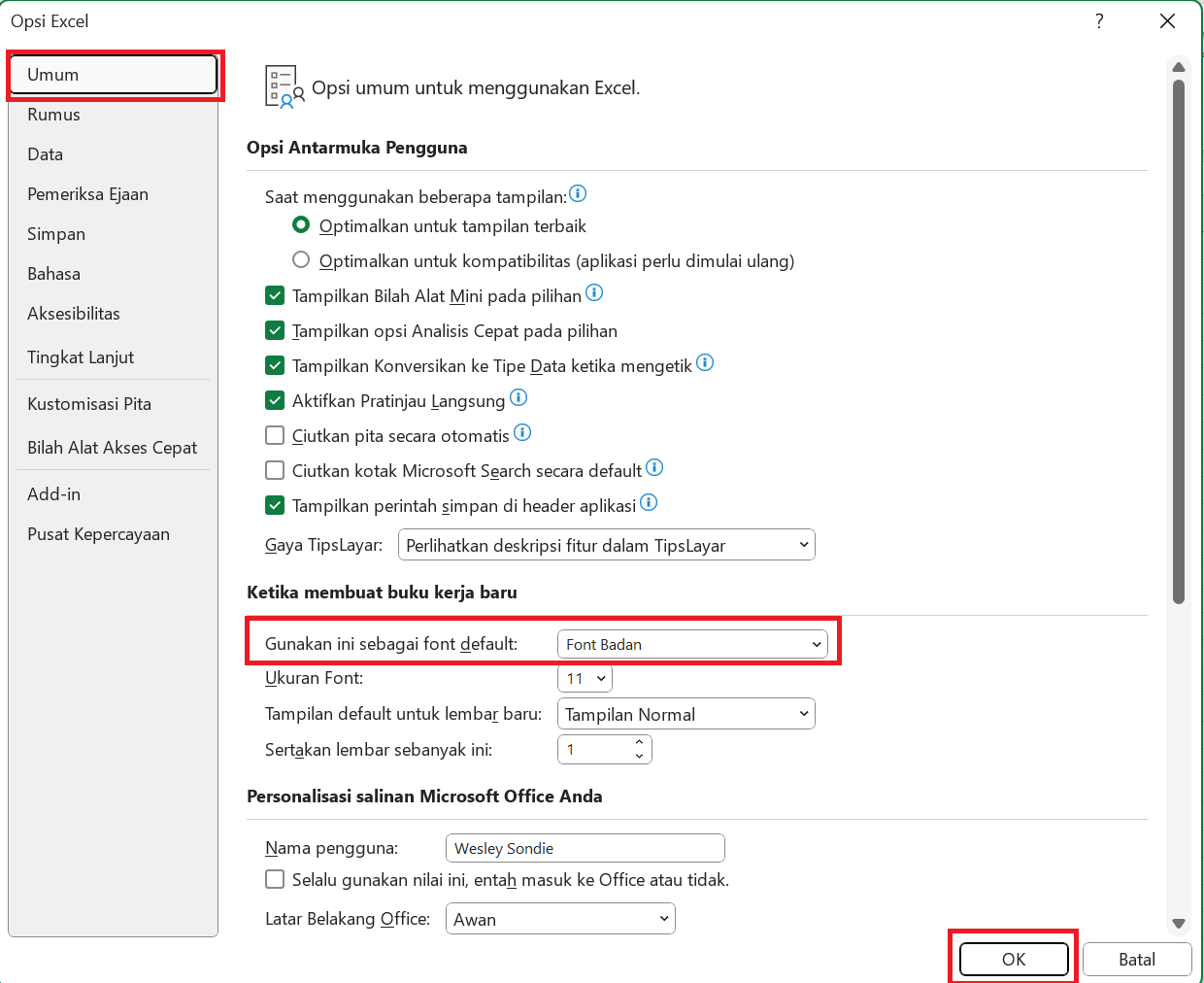Expand the 'Ukuran Font' dropdown
Viewport: 1204px width, 983px height.
[585, 678]
